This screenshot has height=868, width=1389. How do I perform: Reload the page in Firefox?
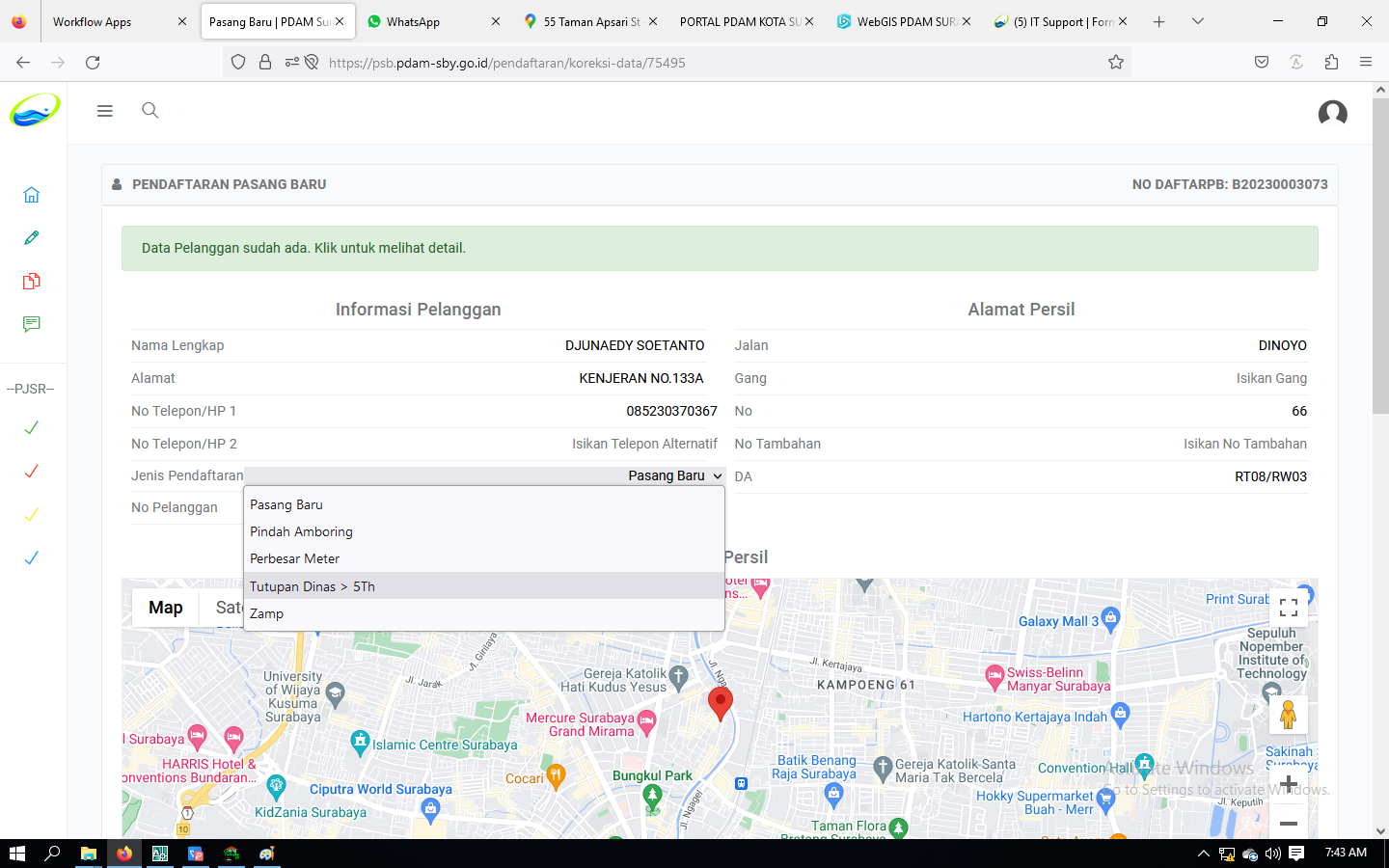point(93,62)
